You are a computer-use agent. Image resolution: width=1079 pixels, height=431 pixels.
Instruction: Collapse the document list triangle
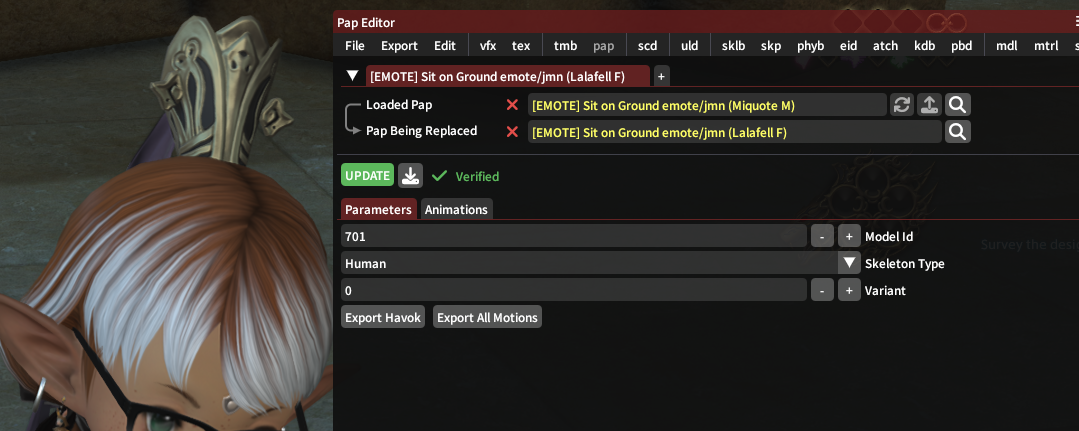pos(352,76)
